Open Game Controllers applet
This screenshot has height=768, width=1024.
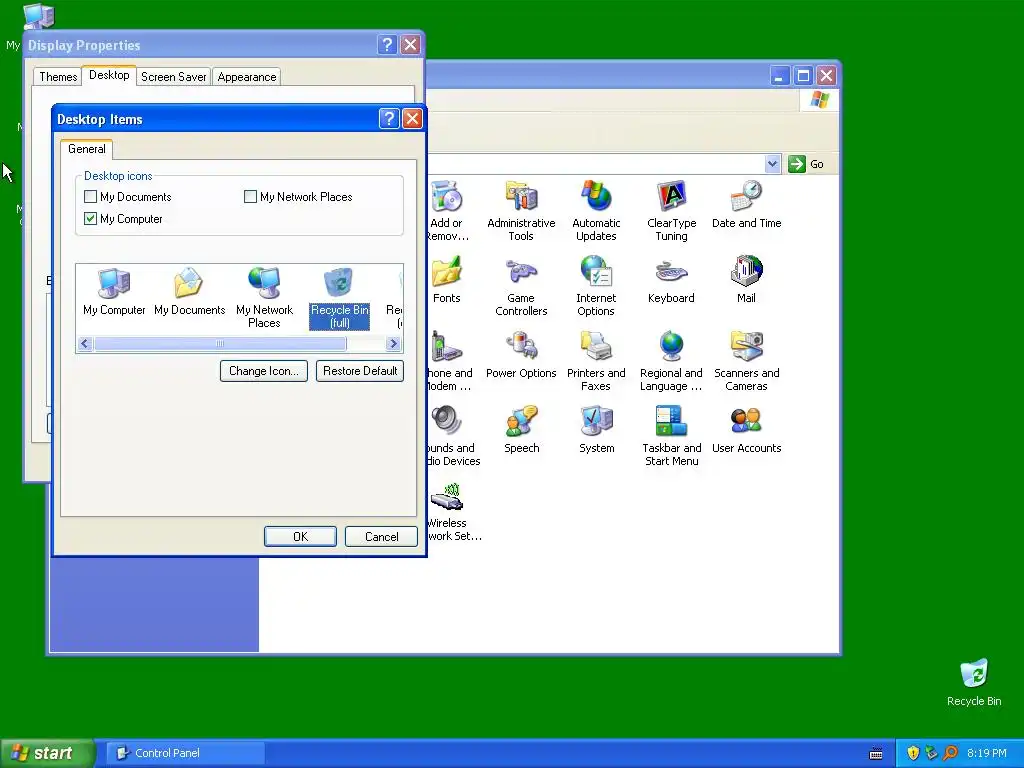click(520, 286)
